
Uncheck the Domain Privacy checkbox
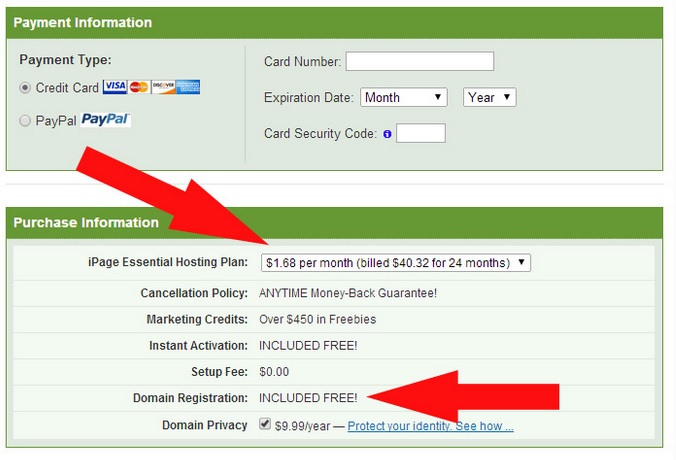(x=264, y=424)
